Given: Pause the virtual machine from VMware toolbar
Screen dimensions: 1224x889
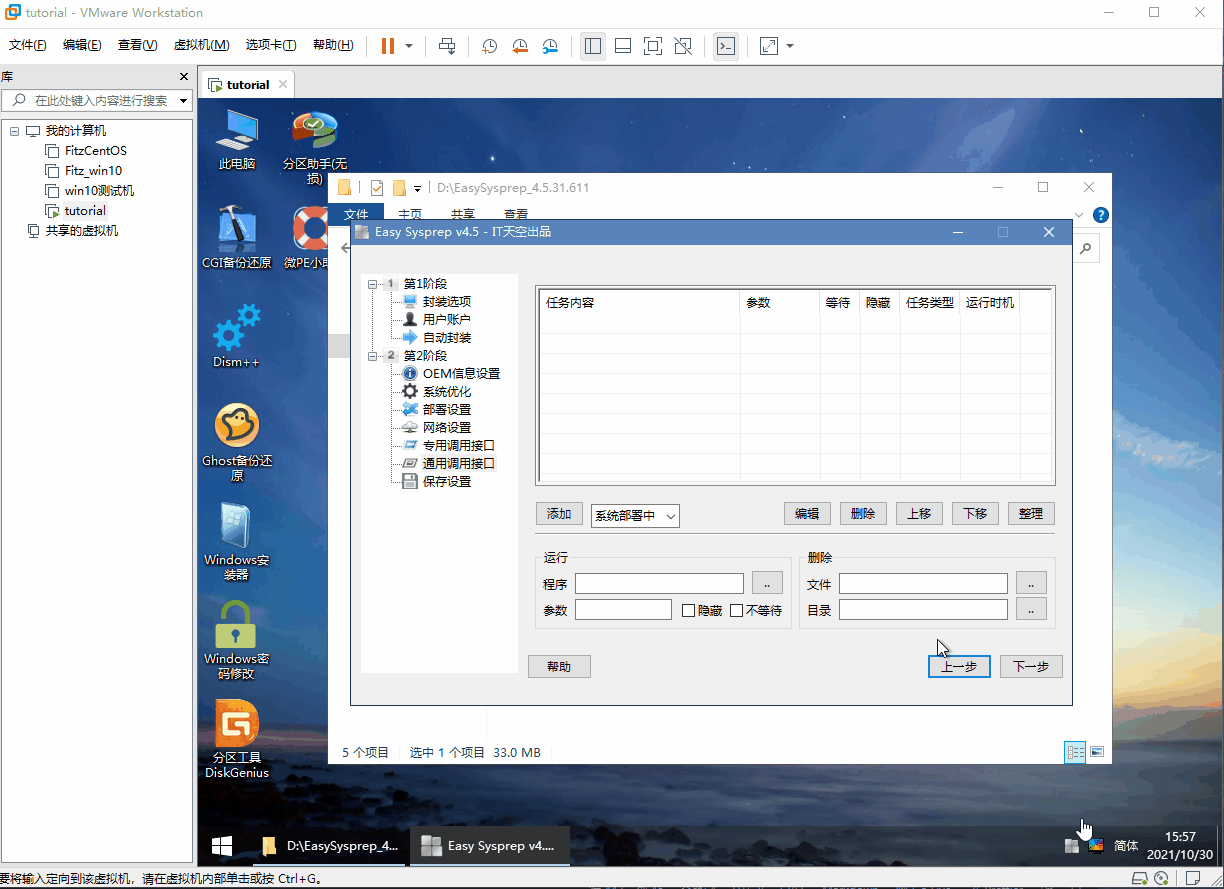Looking at the screenshot, I should (388, 46).
